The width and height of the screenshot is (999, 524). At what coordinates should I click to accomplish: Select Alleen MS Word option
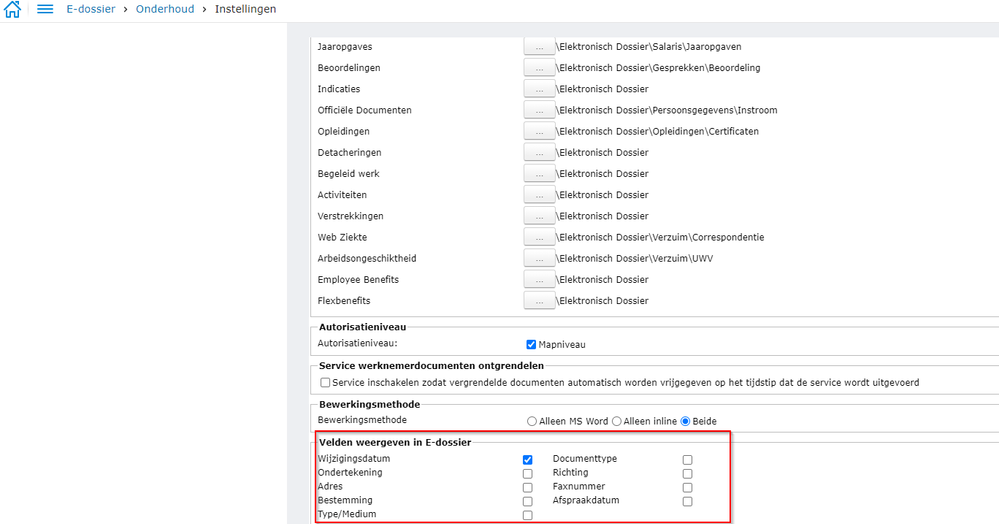(x=532, y=422)
